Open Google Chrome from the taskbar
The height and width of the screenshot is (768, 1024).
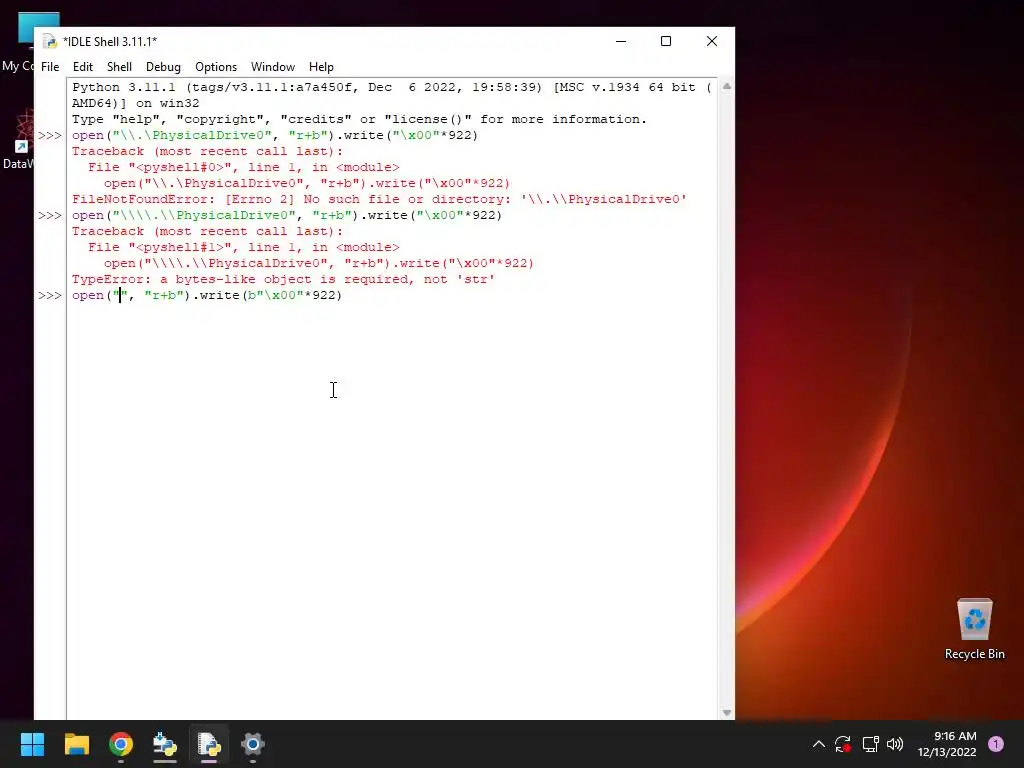(x=121, y=744)
